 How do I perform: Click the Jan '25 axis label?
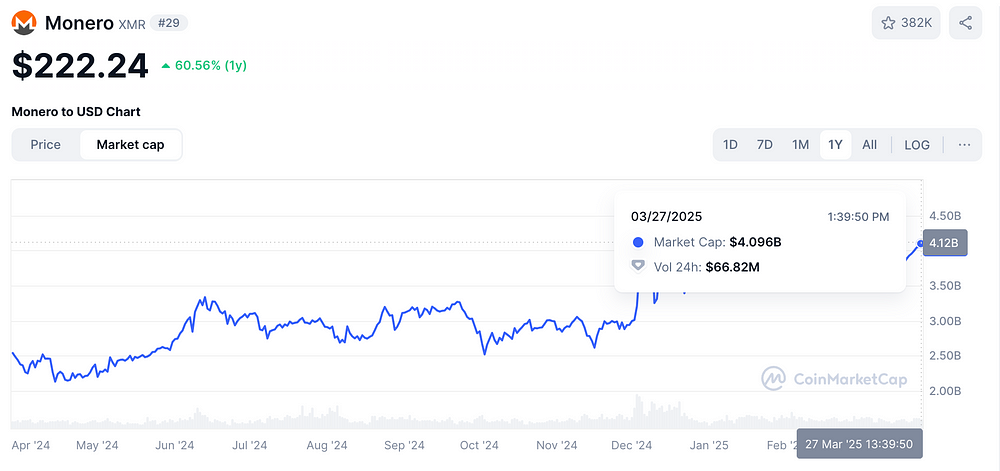point(709,445)
